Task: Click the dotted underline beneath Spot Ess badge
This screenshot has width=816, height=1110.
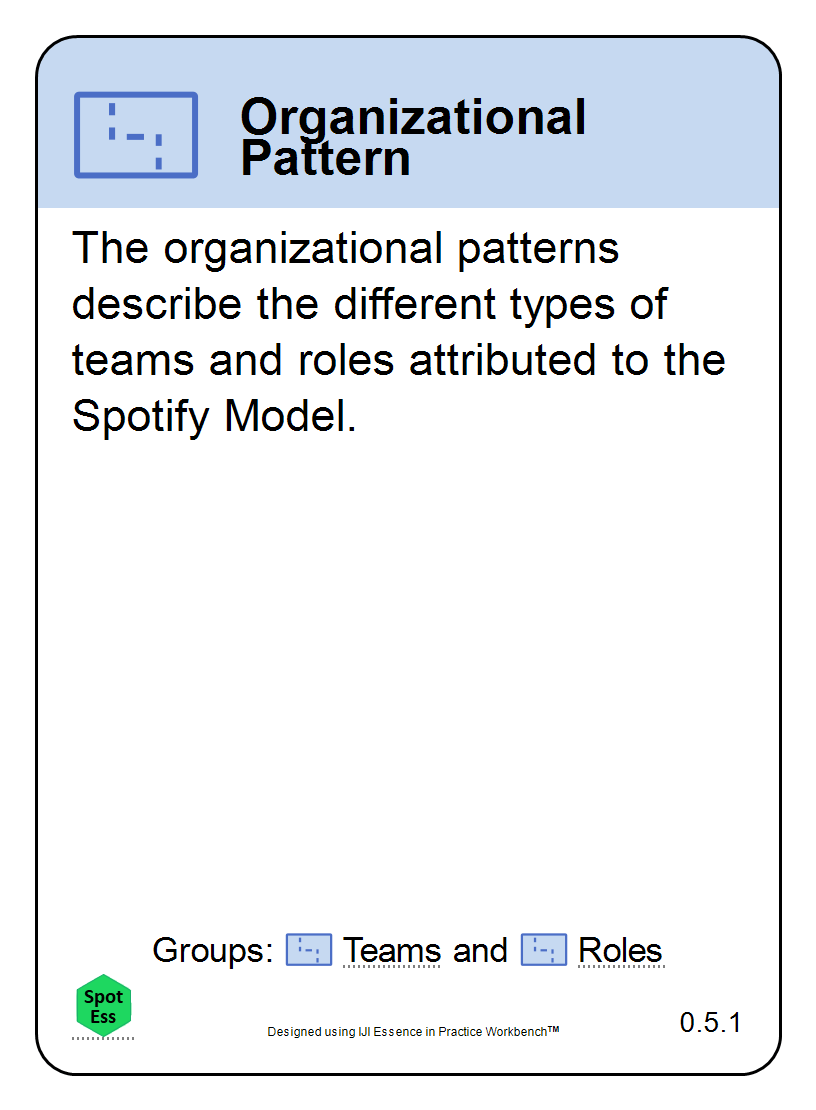Action: [103, 1039]
